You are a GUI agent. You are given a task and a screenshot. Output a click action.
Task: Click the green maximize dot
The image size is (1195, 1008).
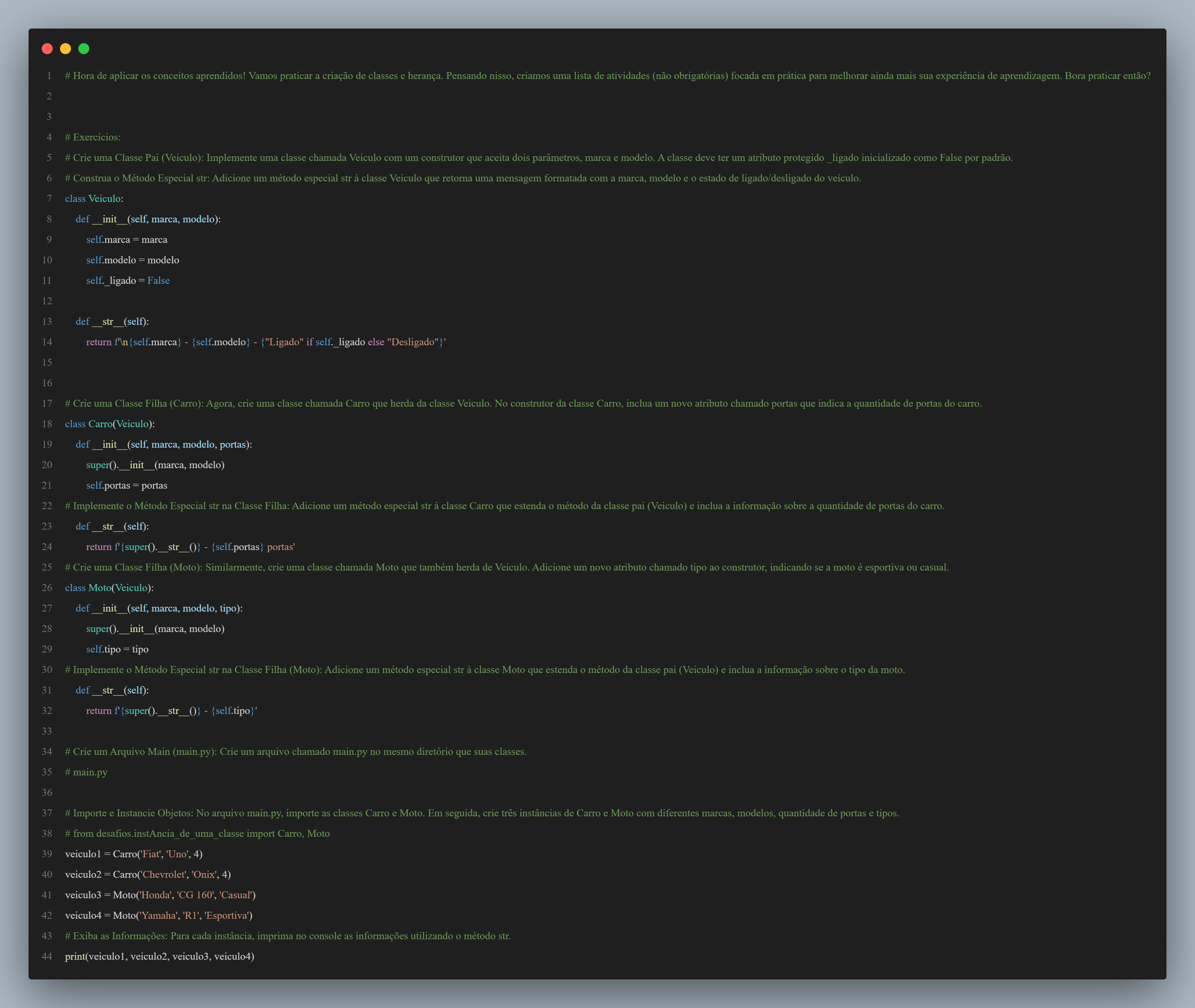pos(84,49)
